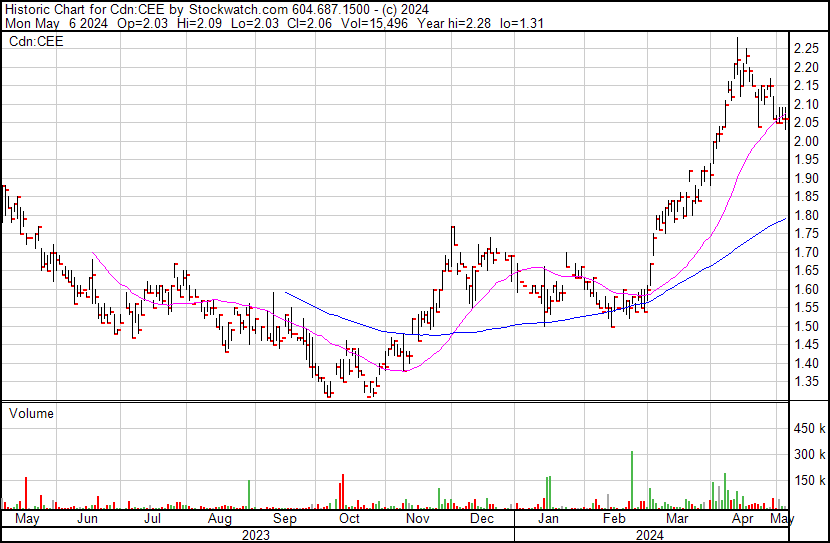Screen dimensions: 830x543
Task: Click the 1.90 price axis label
Action: pos(806,178)
